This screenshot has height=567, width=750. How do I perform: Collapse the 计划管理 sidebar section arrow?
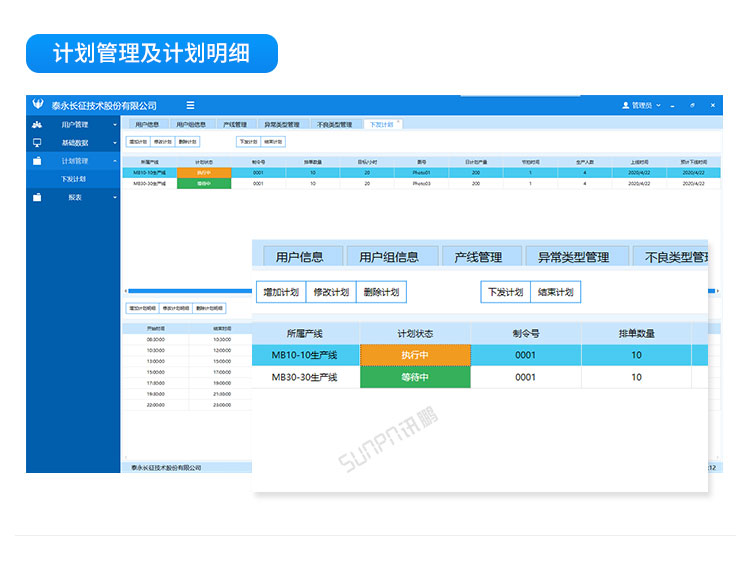(114, 161)
